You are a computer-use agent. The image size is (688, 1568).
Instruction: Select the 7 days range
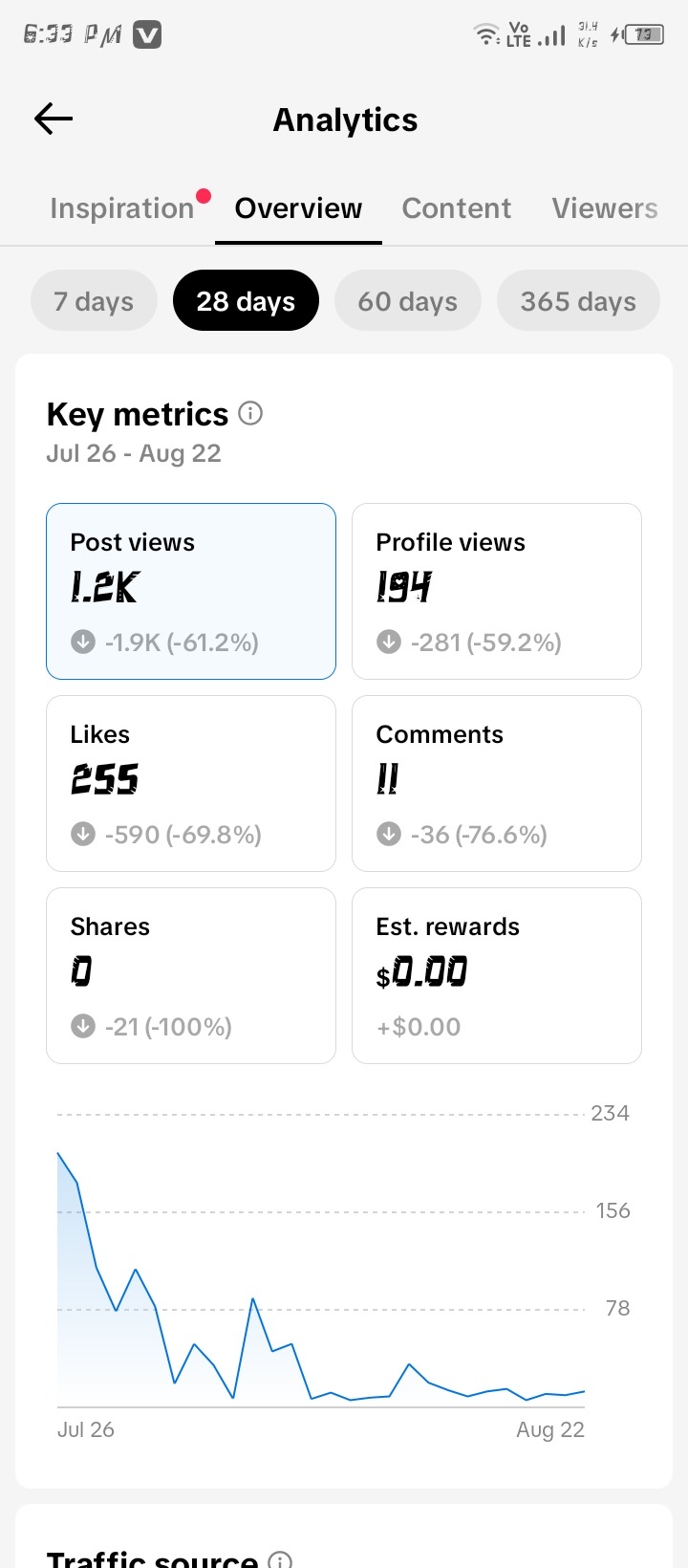pyautogui.click(x=94, y=301)
